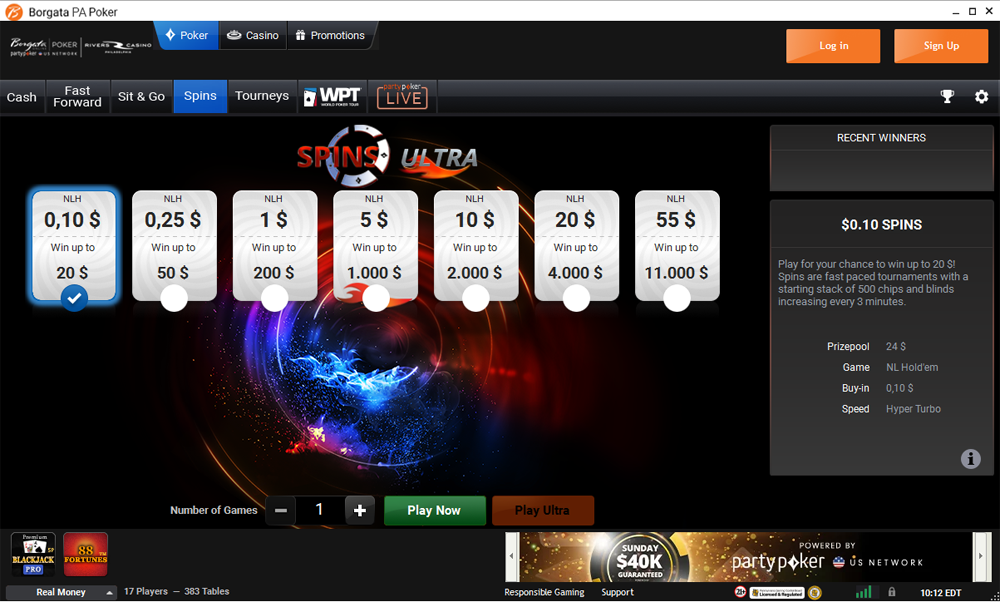
Task: Click the Recent Winners panel header
Action: 881,138
